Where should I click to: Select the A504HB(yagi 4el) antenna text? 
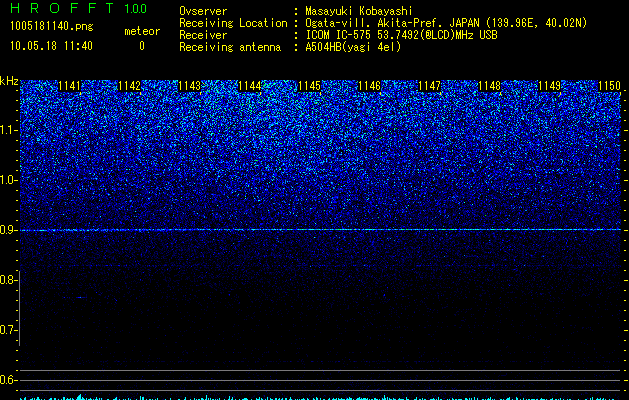(353, 47)
